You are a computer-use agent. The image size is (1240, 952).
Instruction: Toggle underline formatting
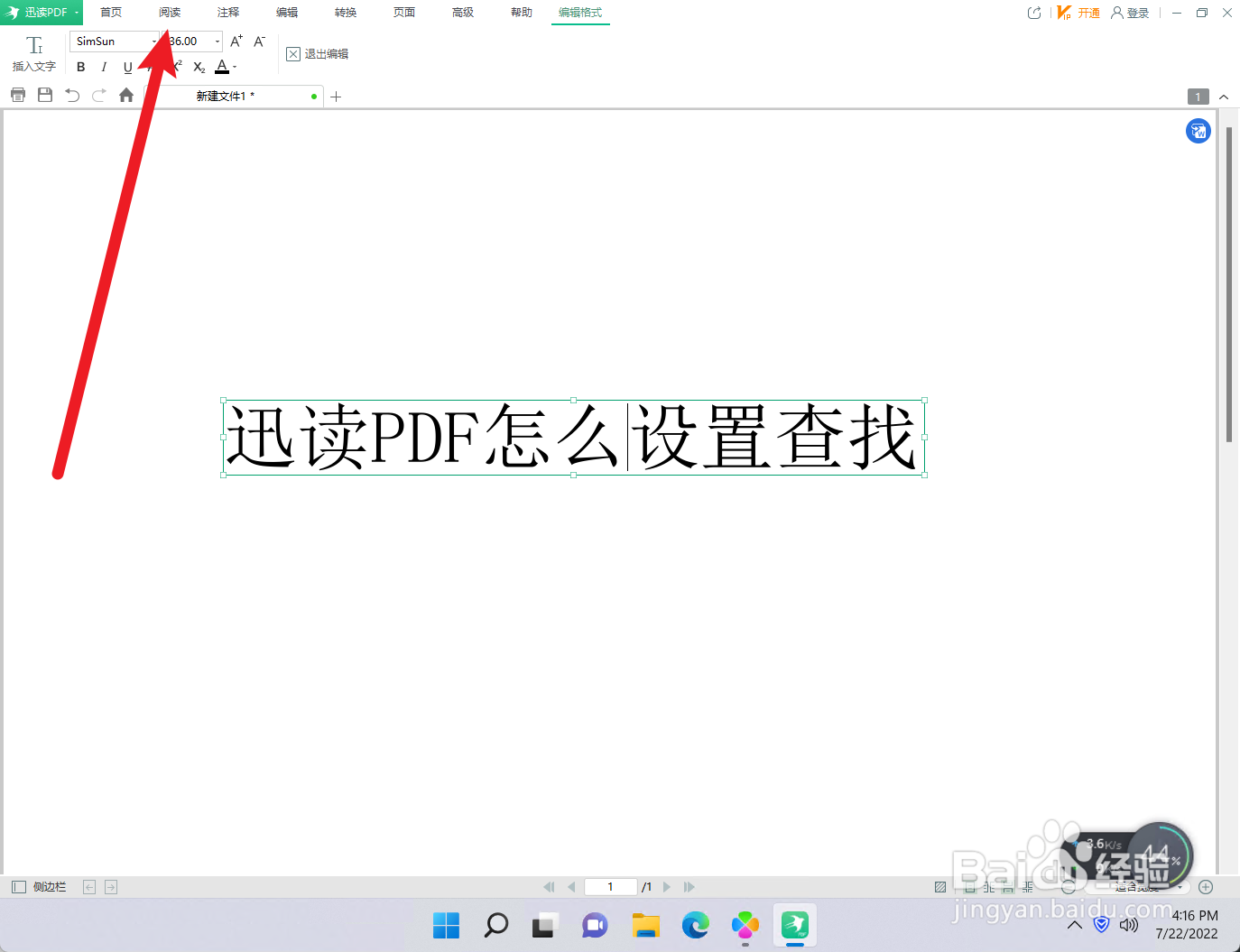(x=127, y=67)
